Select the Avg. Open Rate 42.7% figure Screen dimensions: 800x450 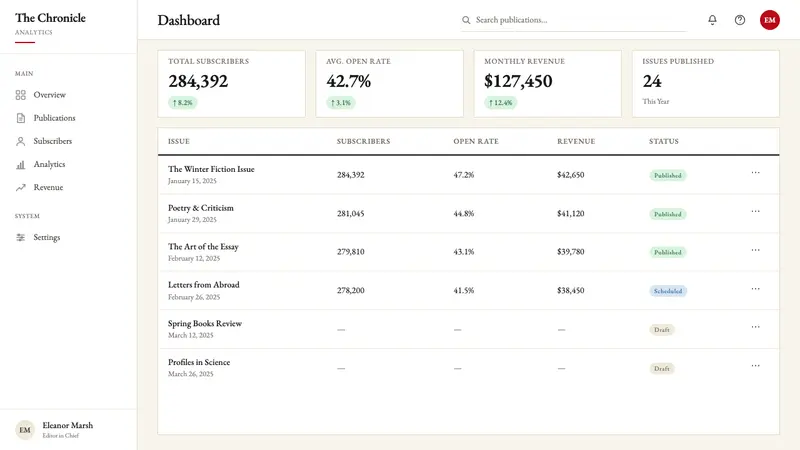point(348,81)
